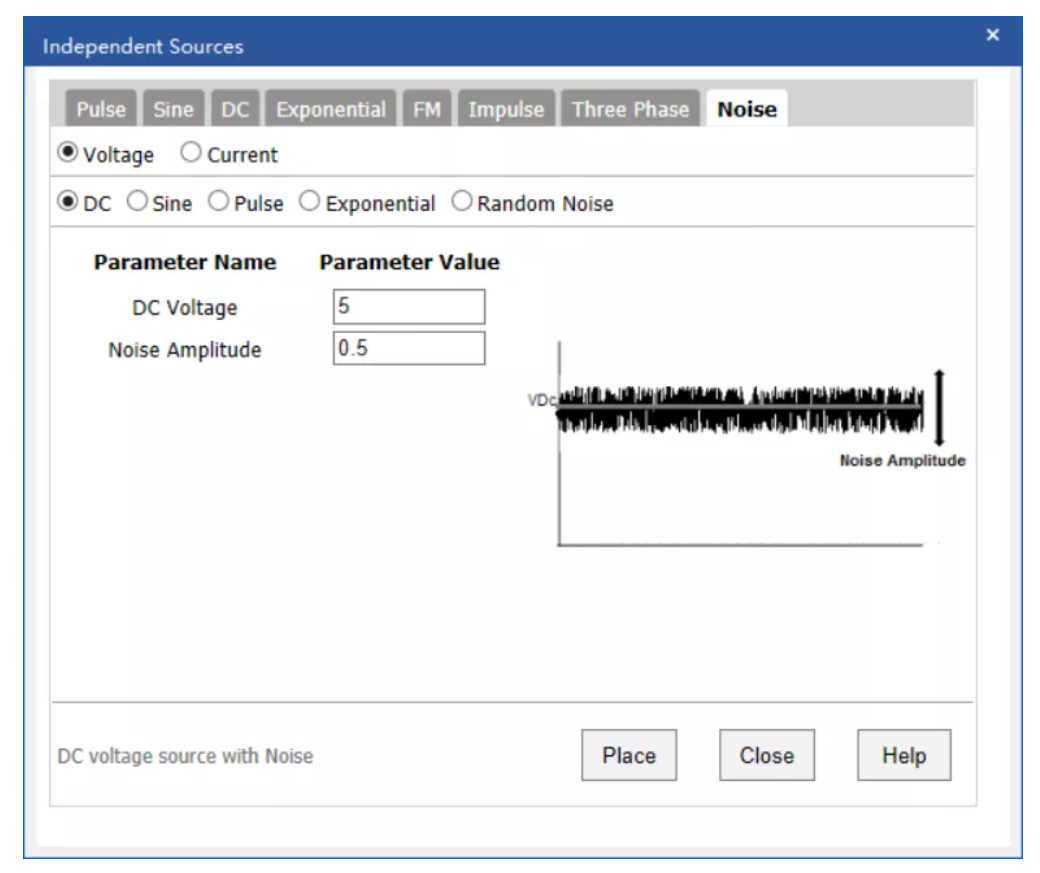Open the FM tab
This screenshot has width=1040, height=873.
426,109
